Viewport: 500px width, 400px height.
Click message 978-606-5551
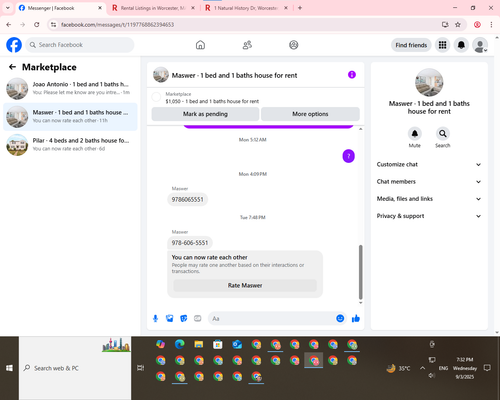(x=190, y=243)
